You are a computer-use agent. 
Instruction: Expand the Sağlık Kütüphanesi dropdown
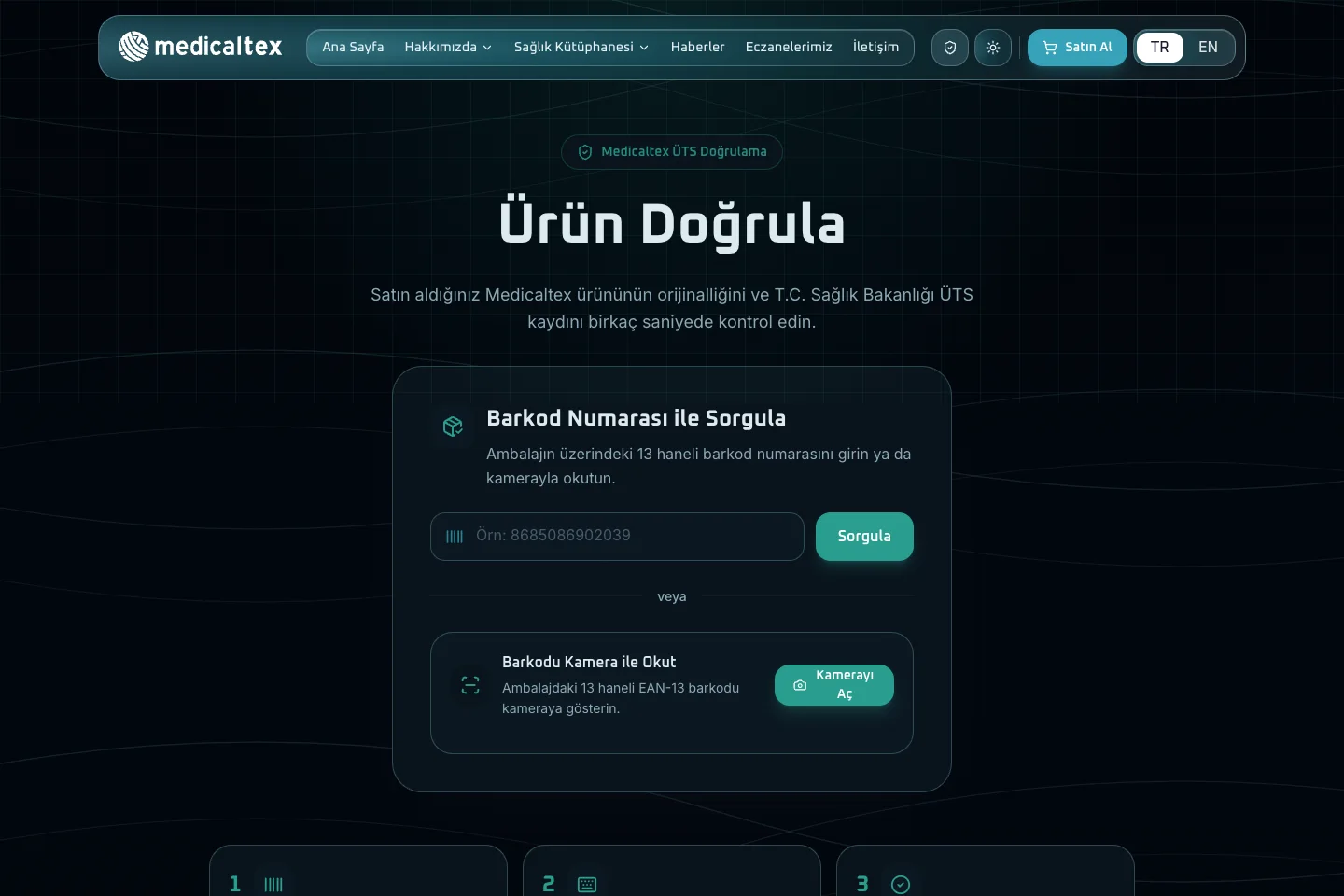[x=581, y=47]
